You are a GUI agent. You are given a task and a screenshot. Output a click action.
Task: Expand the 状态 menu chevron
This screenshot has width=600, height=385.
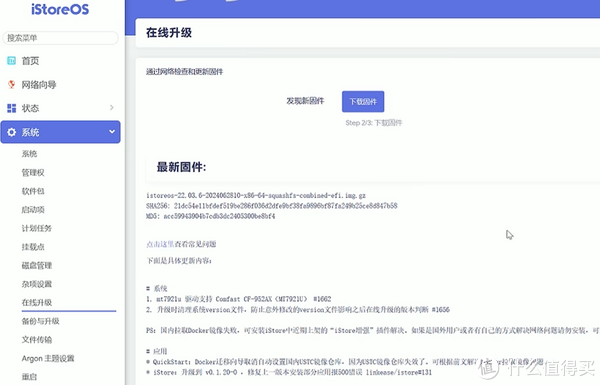111,108
